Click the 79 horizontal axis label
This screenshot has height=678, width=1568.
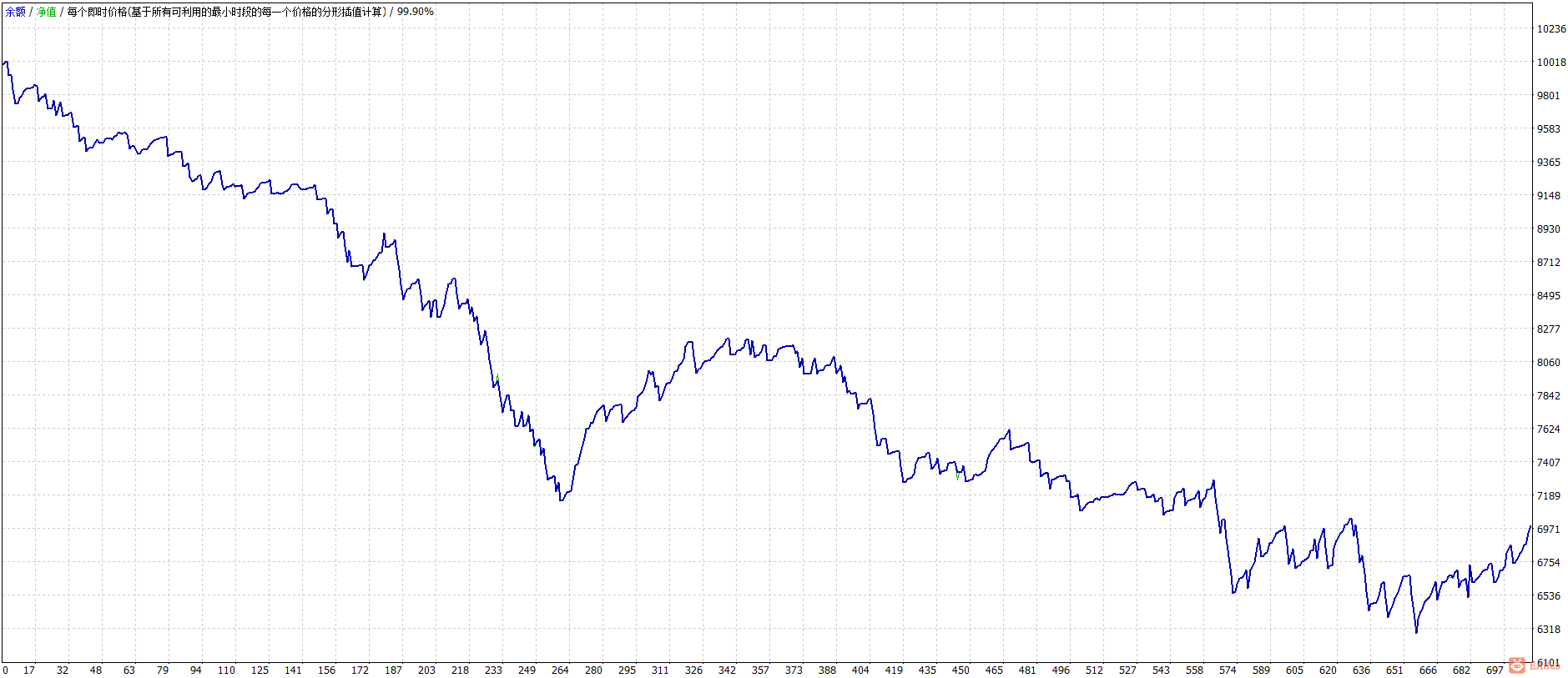(163, 670)
